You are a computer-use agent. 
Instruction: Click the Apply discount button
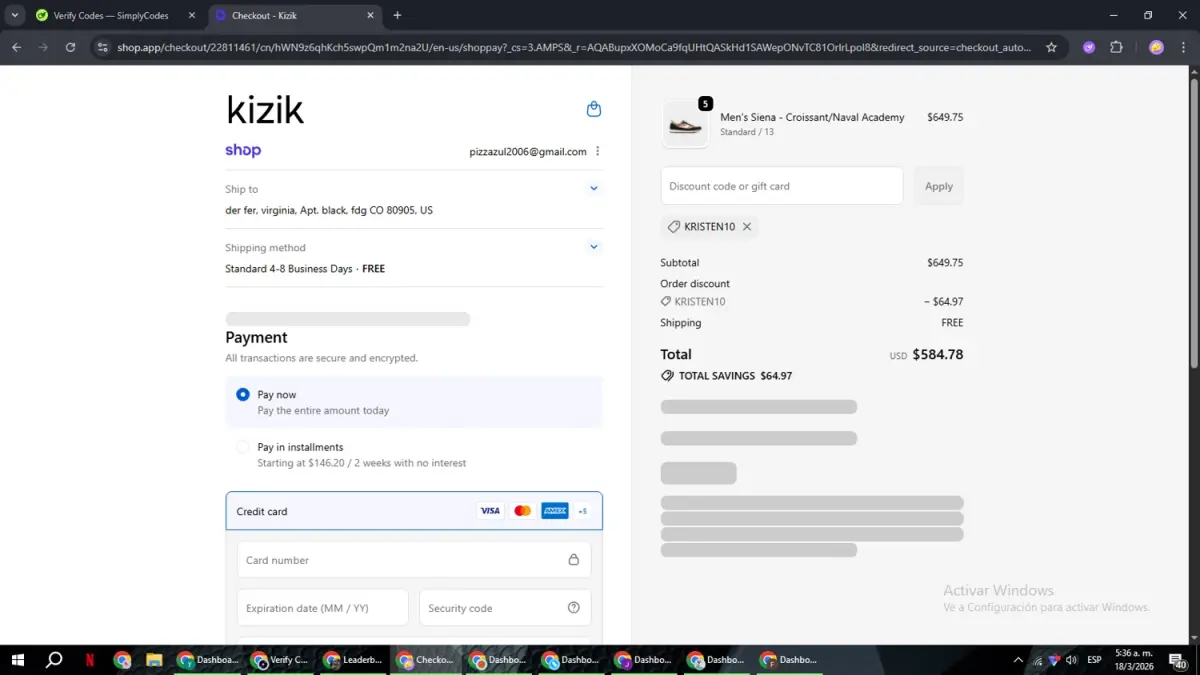939,186
